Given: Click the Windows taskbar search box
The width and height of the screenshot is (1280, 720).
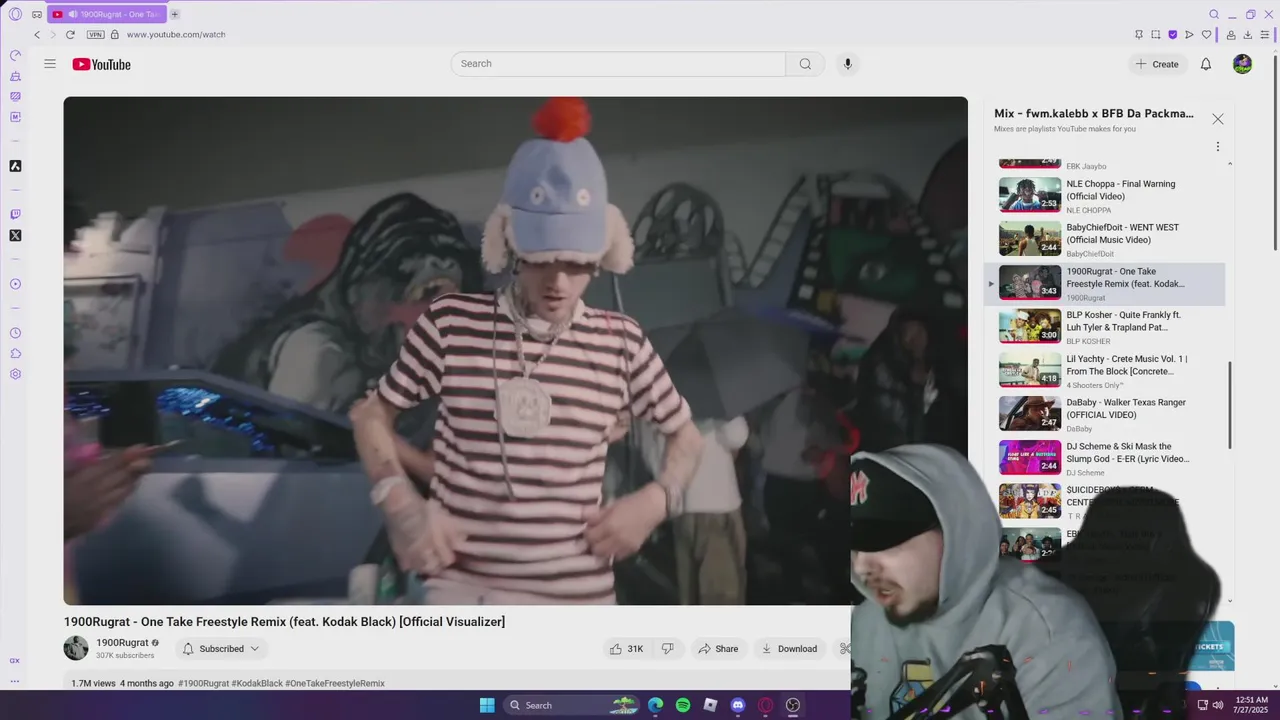Looking at the screenshot, I should tap(570, 705).
